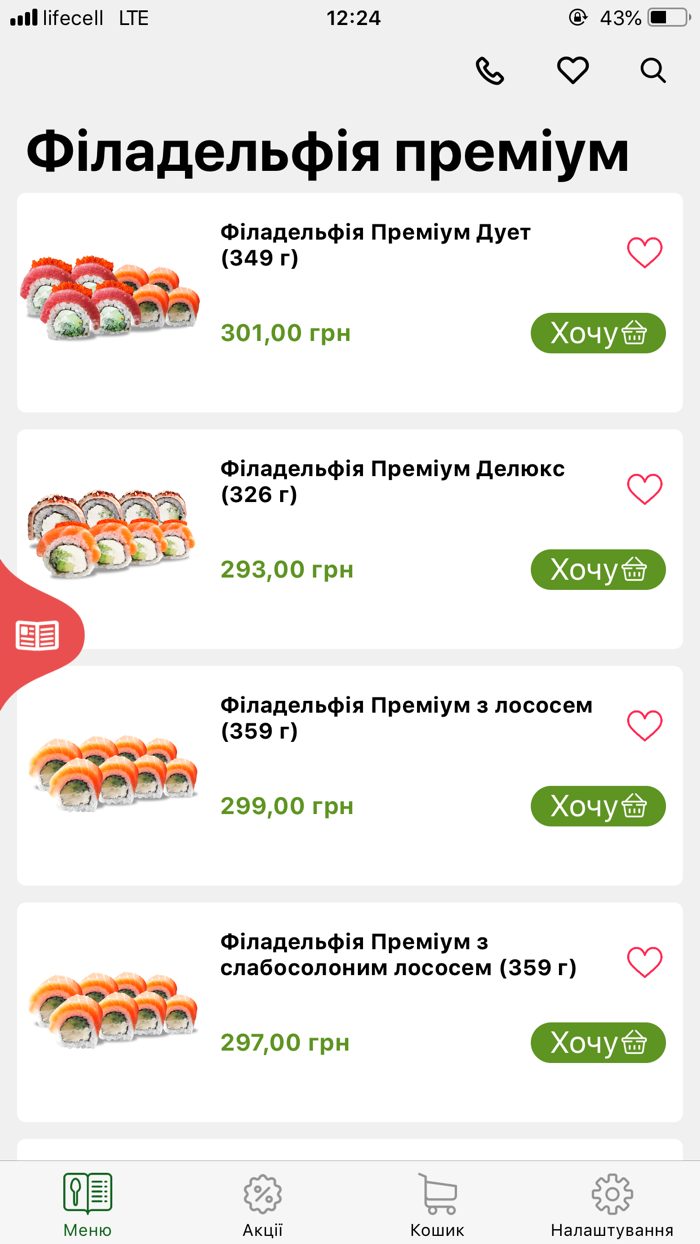This screenshot has width=700, height=1244.
Task: Open Акції via the percent gear icon
Action: (x=261, y=1192)
